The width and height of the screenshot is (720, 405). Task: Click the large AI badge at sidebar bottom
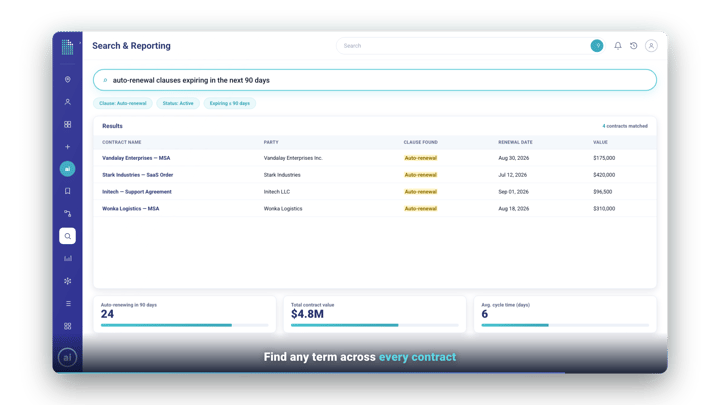(68, 357)
